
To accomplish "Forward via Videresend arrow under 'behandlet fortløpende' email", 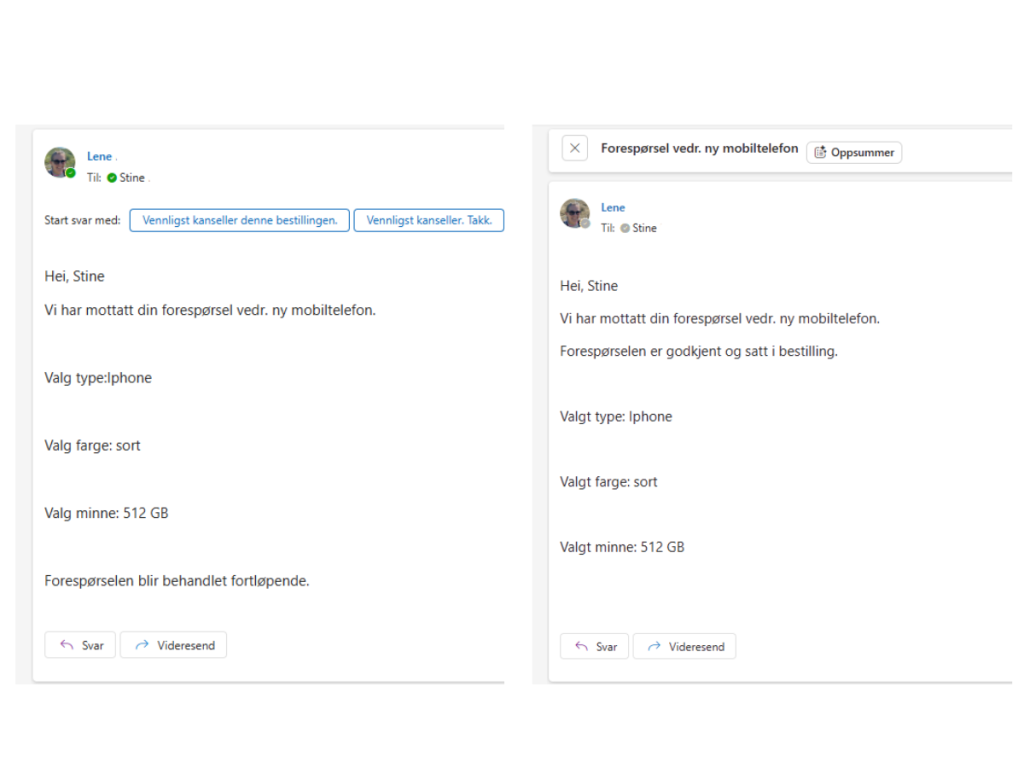I will click(174, 645).
